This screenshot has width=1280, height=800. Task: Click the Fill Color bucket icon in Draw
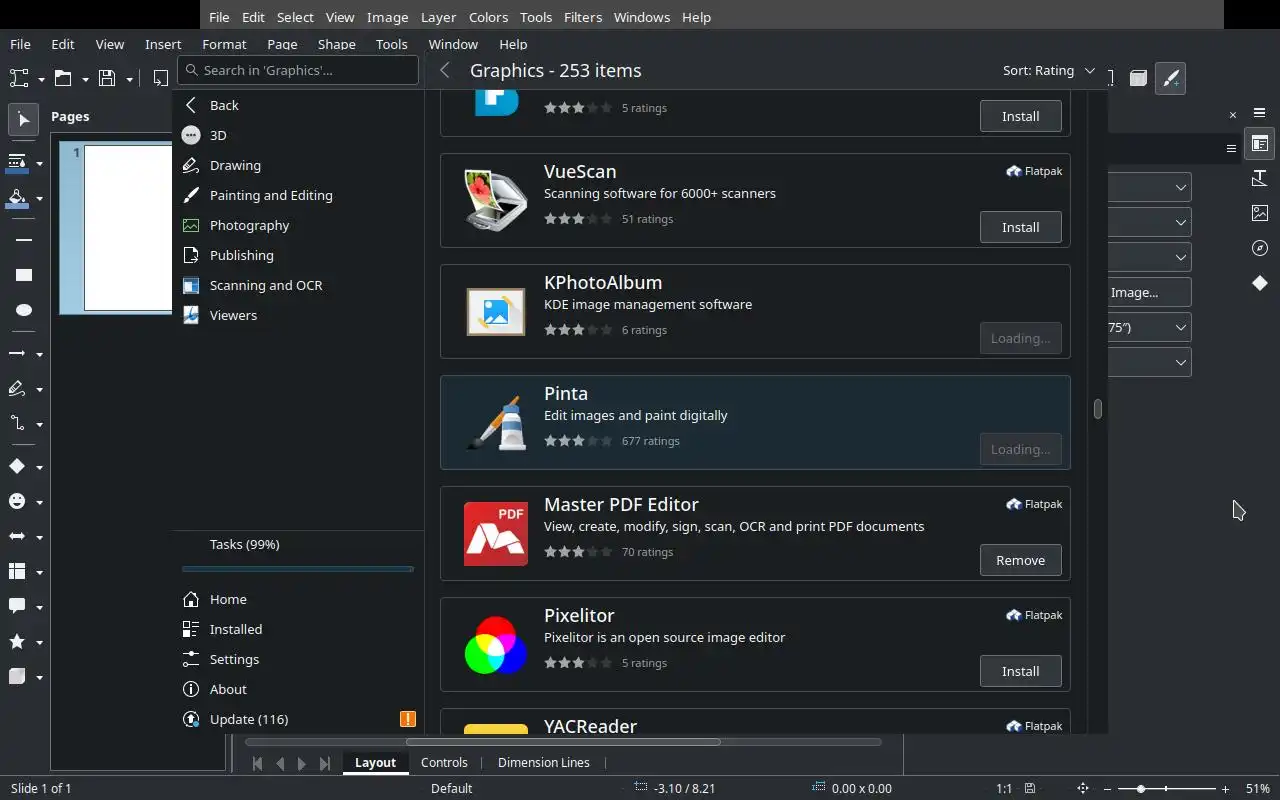coord(17,198)
